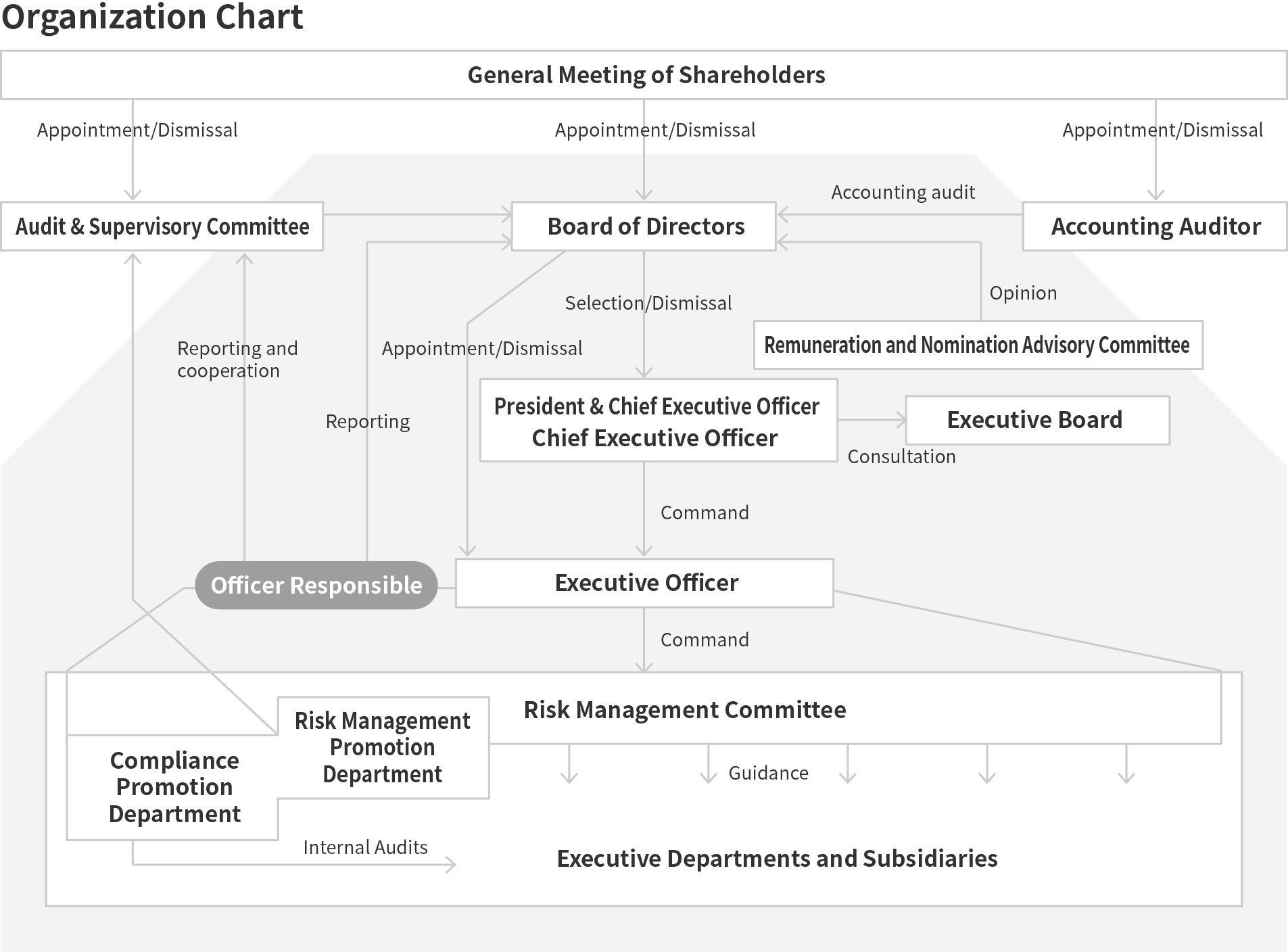Select the Audit & Supervisory Committee box
The width and height of the screenshot is (1288, 952).
(x=162, y=227)
